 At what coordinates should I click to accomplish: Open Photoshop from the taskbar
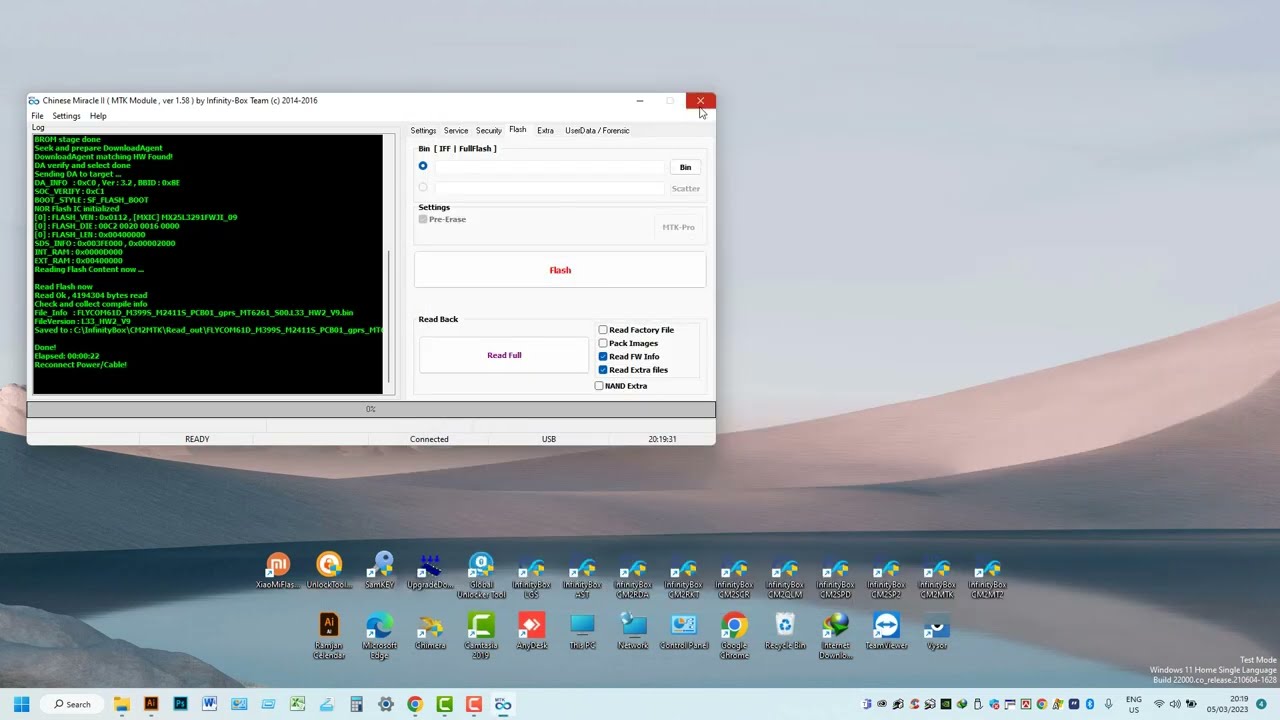coord(180,704)
